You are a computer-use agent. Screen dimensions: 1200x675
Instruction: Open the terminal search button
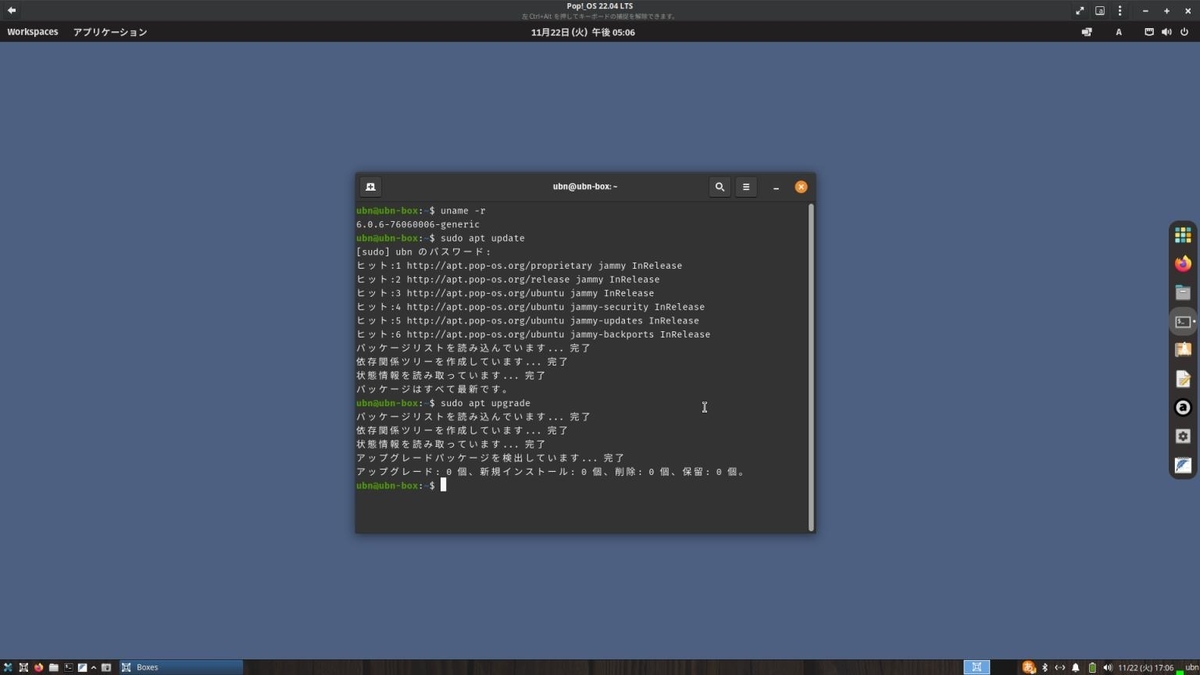click(719, 187)
